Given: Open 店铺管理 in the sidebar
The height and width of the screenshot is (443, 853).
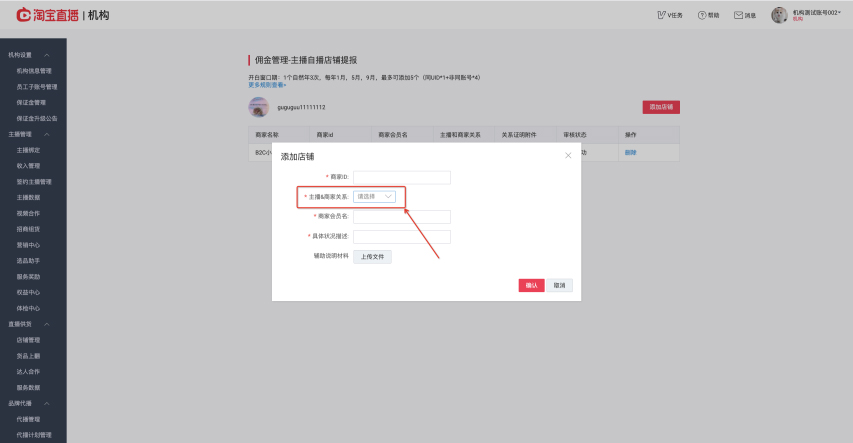Looking at the screenshot, I should coord(28,340).
